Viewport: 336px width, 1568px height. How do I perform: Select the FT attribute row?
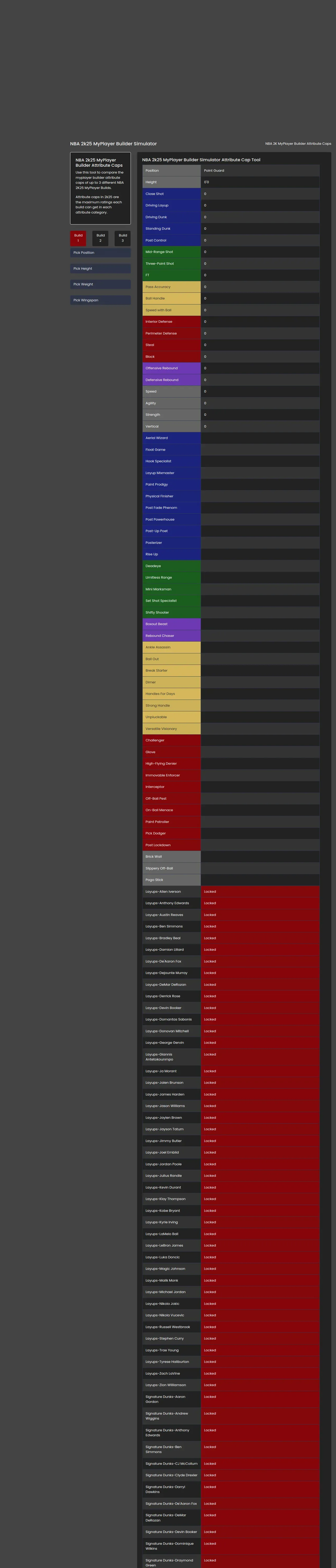tap(231, 275)
